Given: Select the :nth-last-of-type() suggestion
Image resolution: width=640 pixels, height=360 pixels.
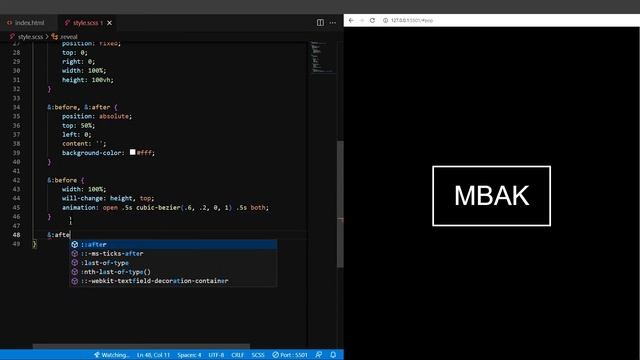Looking at the screenshot, I should click(x=173, y=272).
